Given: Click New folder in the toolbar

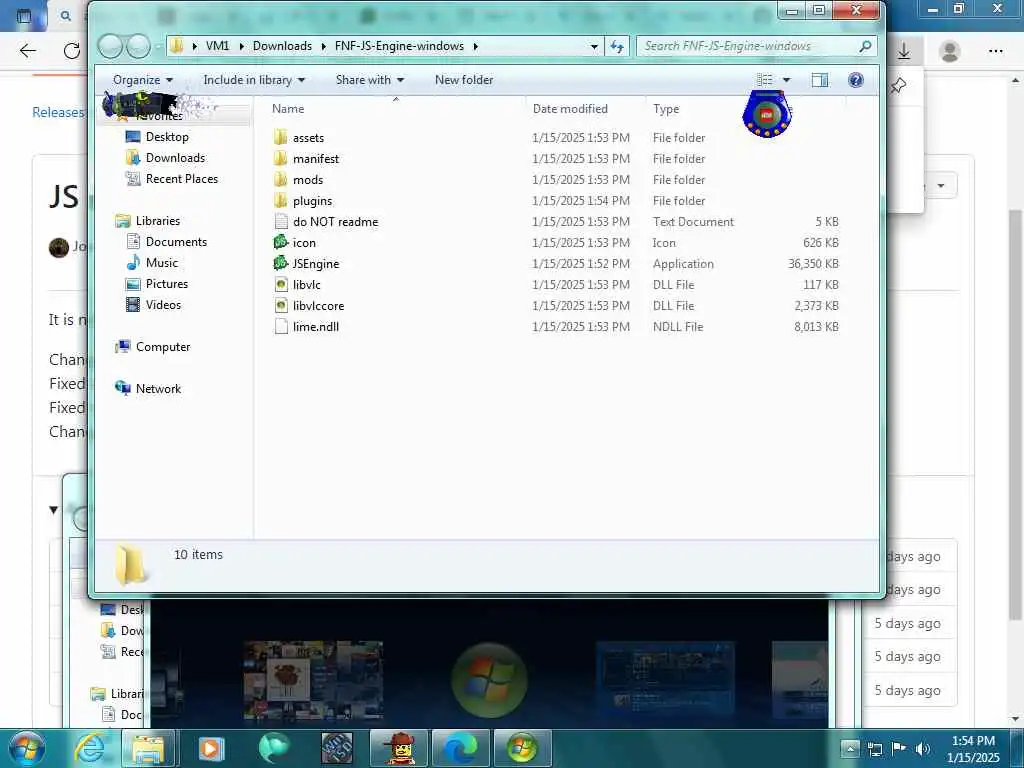Looking at the screenshot, I should [464, 80].
